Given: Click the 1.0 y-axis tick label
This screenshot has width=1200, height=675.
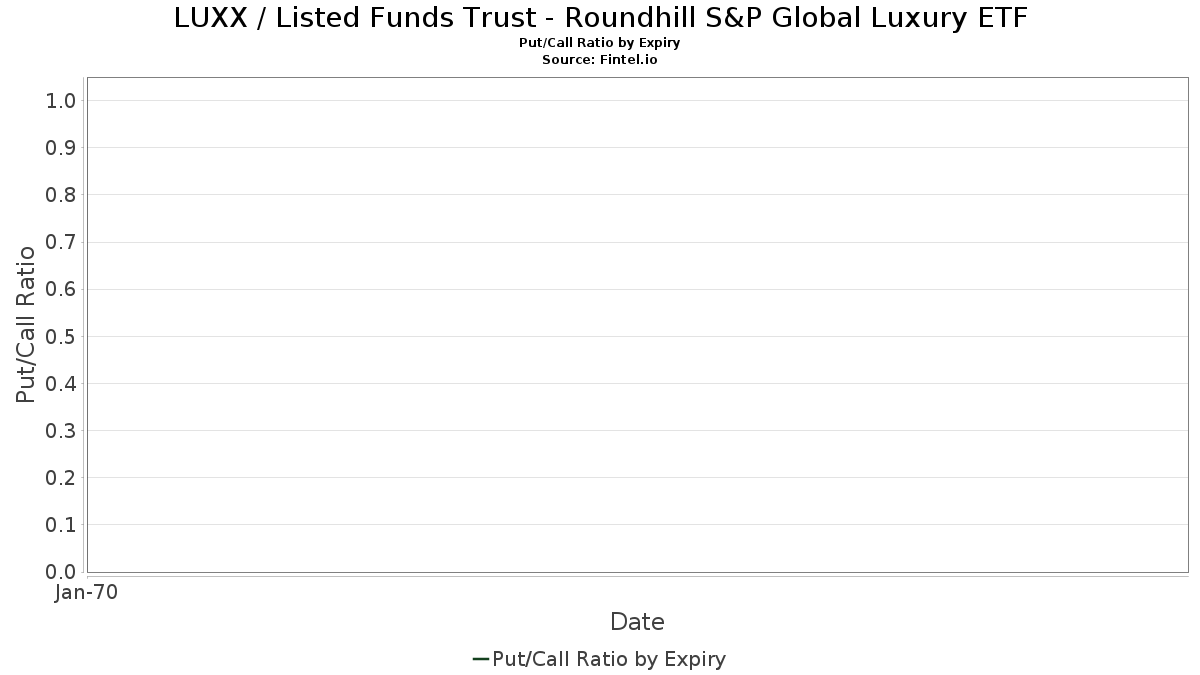Looking at the screenshot, I should click(x=61, y=100).
